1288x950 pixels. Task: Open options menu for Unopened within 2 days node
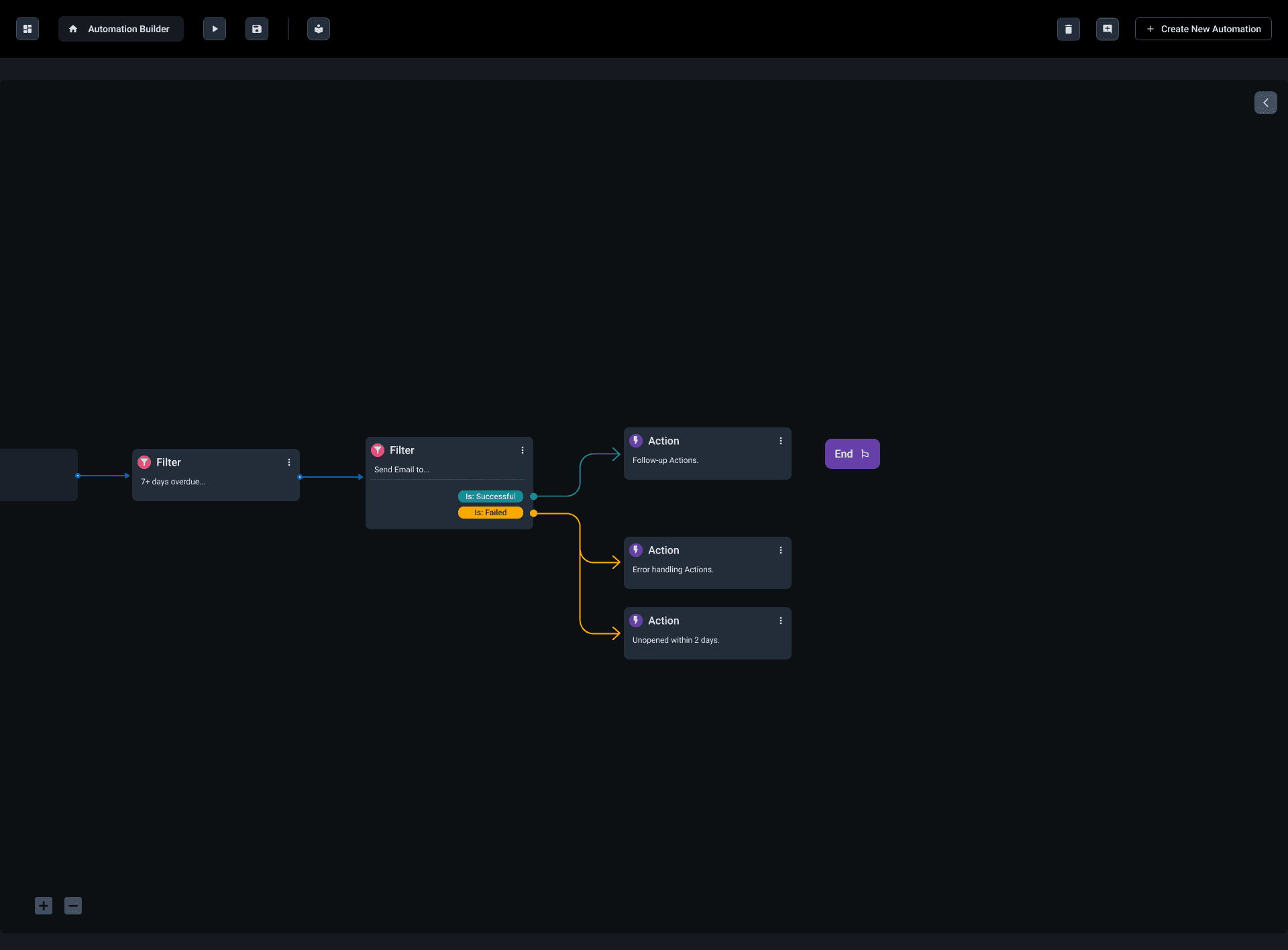781,621
